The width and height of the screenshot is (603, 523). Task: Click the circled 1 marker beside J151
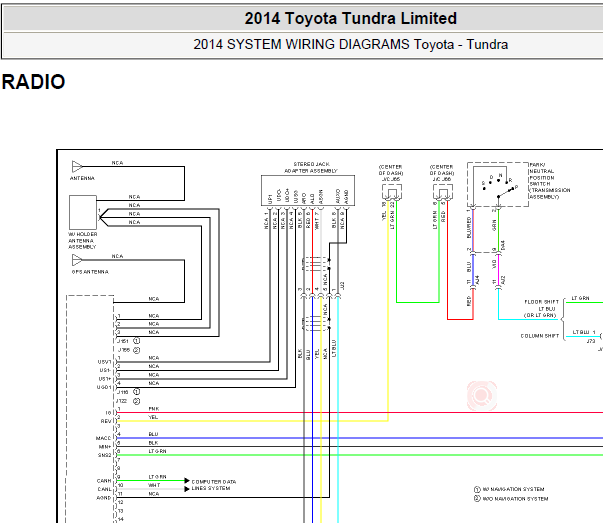[x=137, y=341]
